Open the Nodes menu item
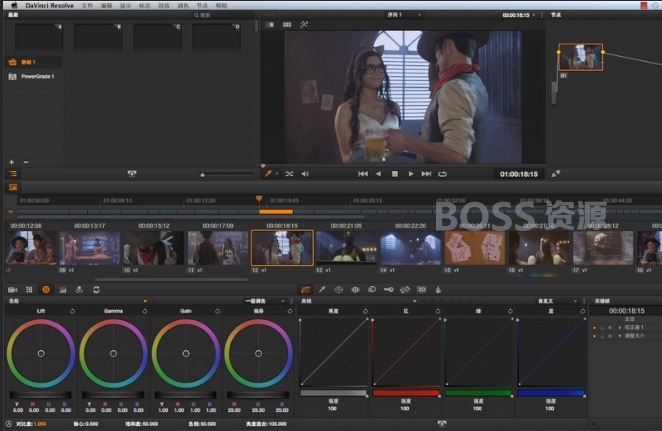The width and height of the screenshot is (662, 431). coord(202,5)
